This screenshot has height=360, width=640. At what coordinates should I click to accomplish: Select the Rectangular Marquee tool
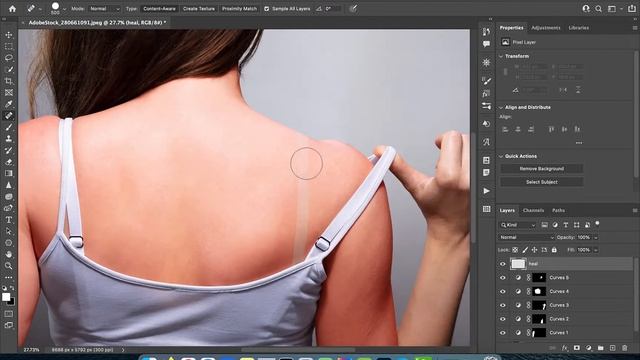pos(9,47)
